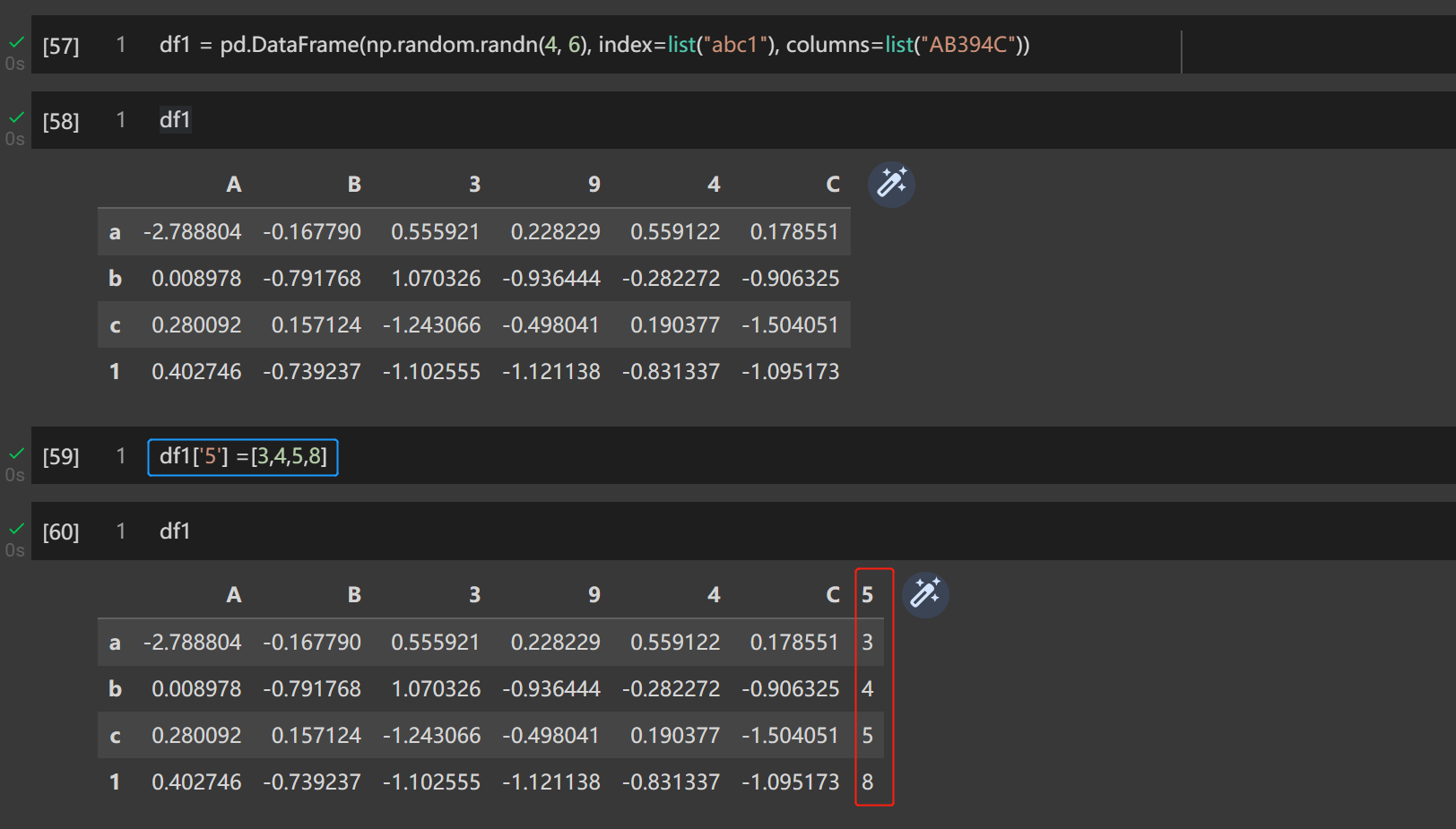Image resolution: width=1456 pixels, height=829 pixels.
Task: Click column header B in first table
Action: [354, 185]
